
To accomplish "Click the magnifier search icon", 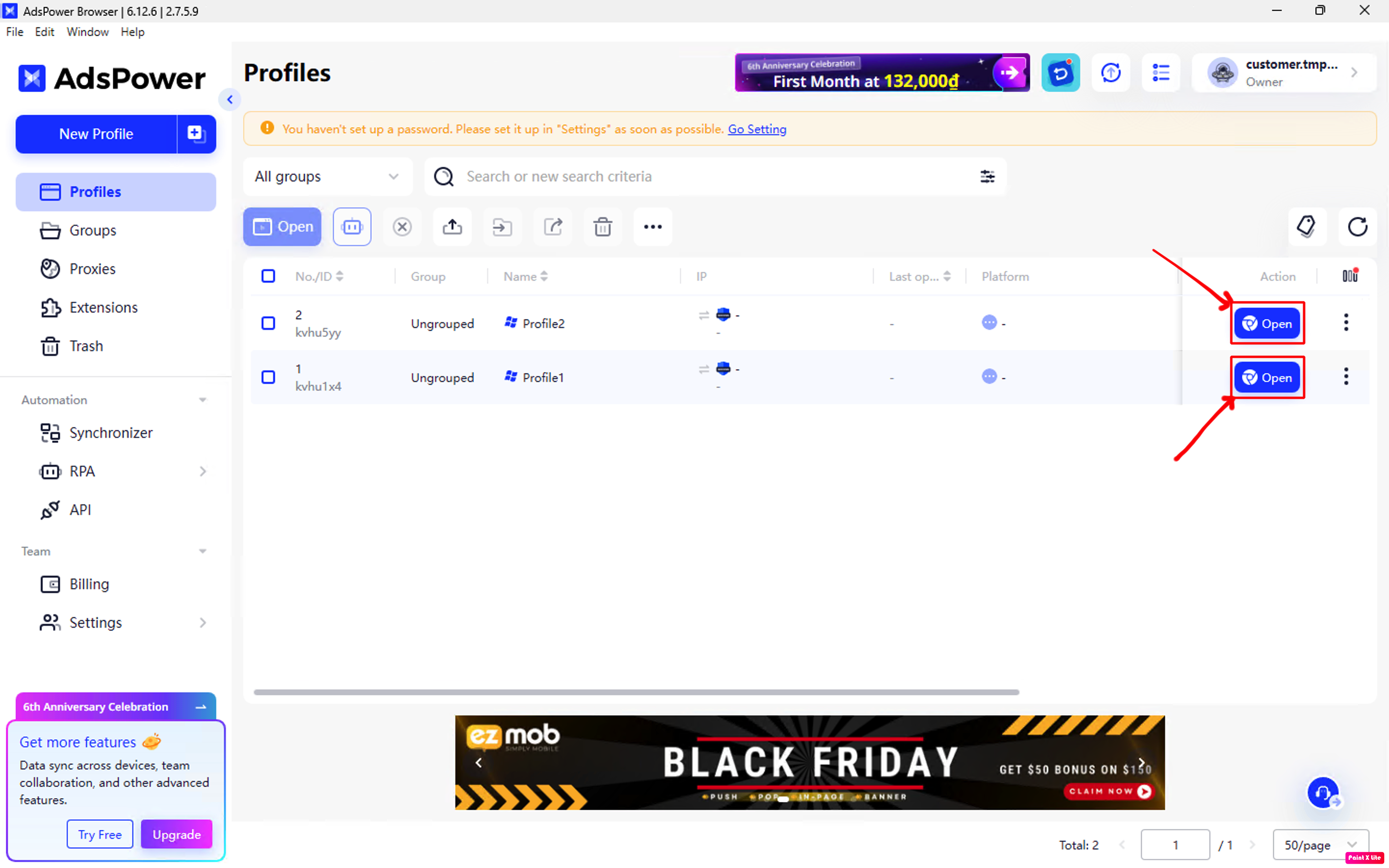I will click(443, 176).
